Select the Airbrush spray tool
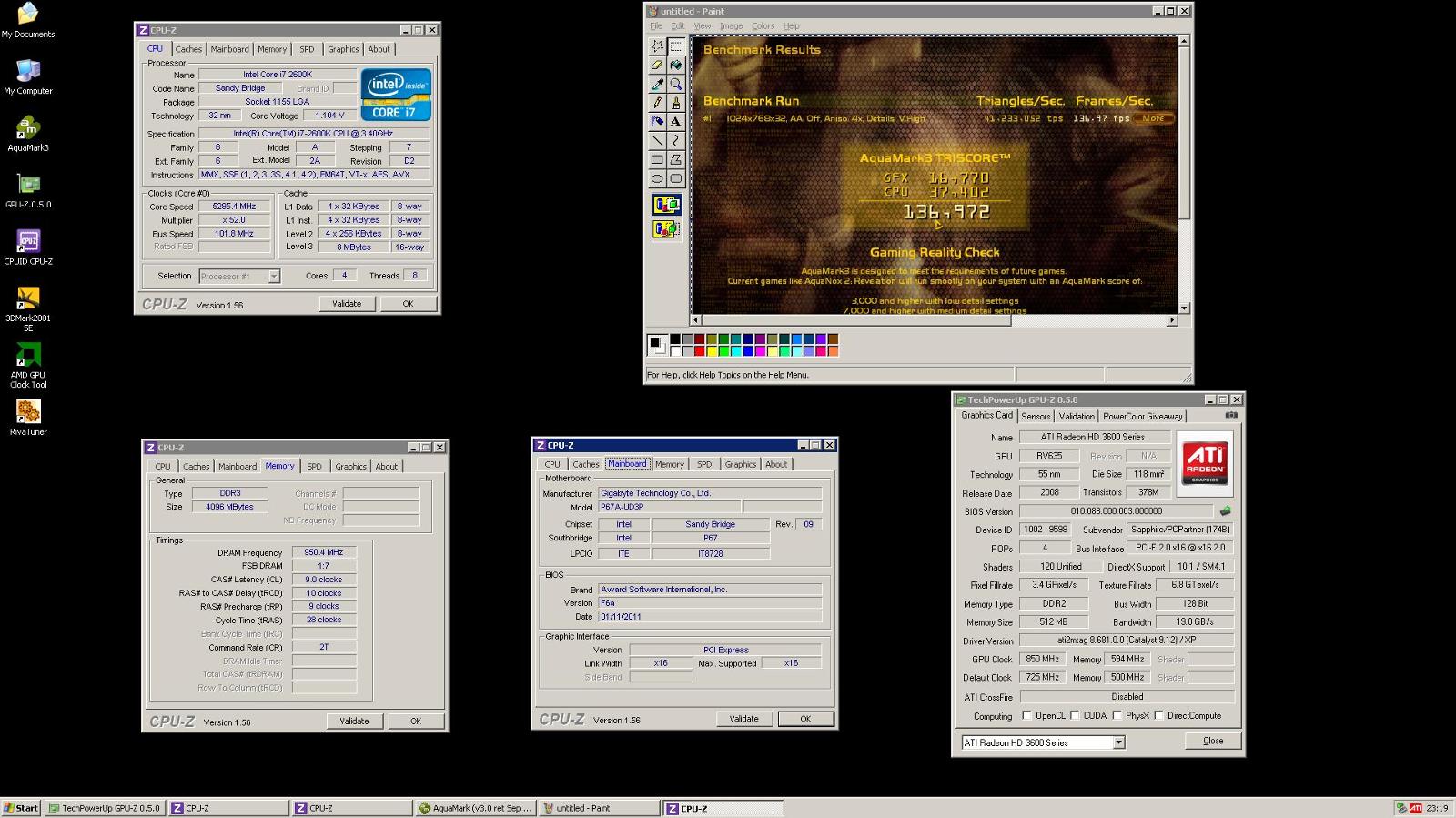 [657, 122]
